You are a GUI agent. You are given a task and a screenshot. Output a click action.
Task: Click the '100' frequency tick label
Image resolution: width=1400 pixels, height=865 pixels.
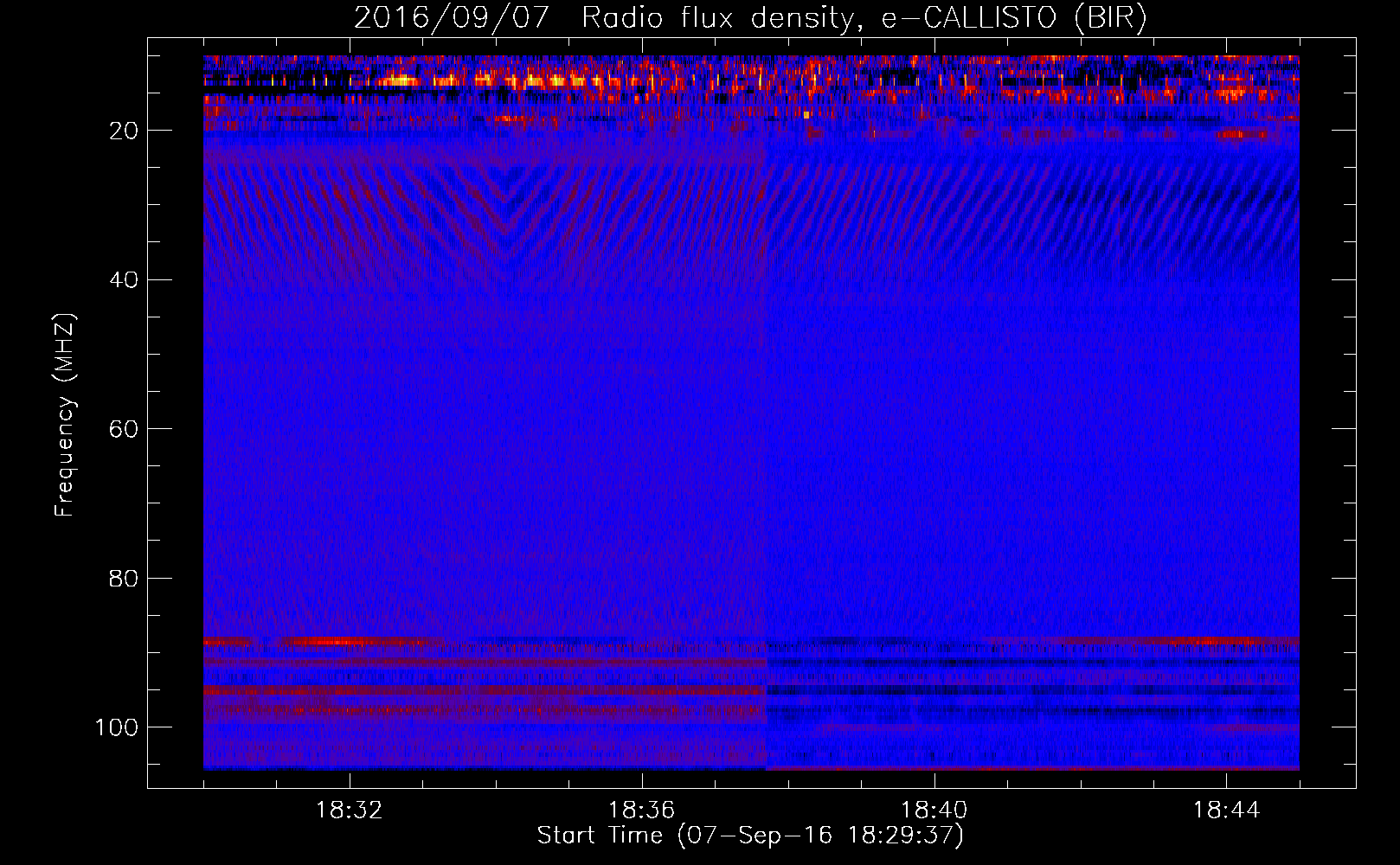(x=117, y=727)
